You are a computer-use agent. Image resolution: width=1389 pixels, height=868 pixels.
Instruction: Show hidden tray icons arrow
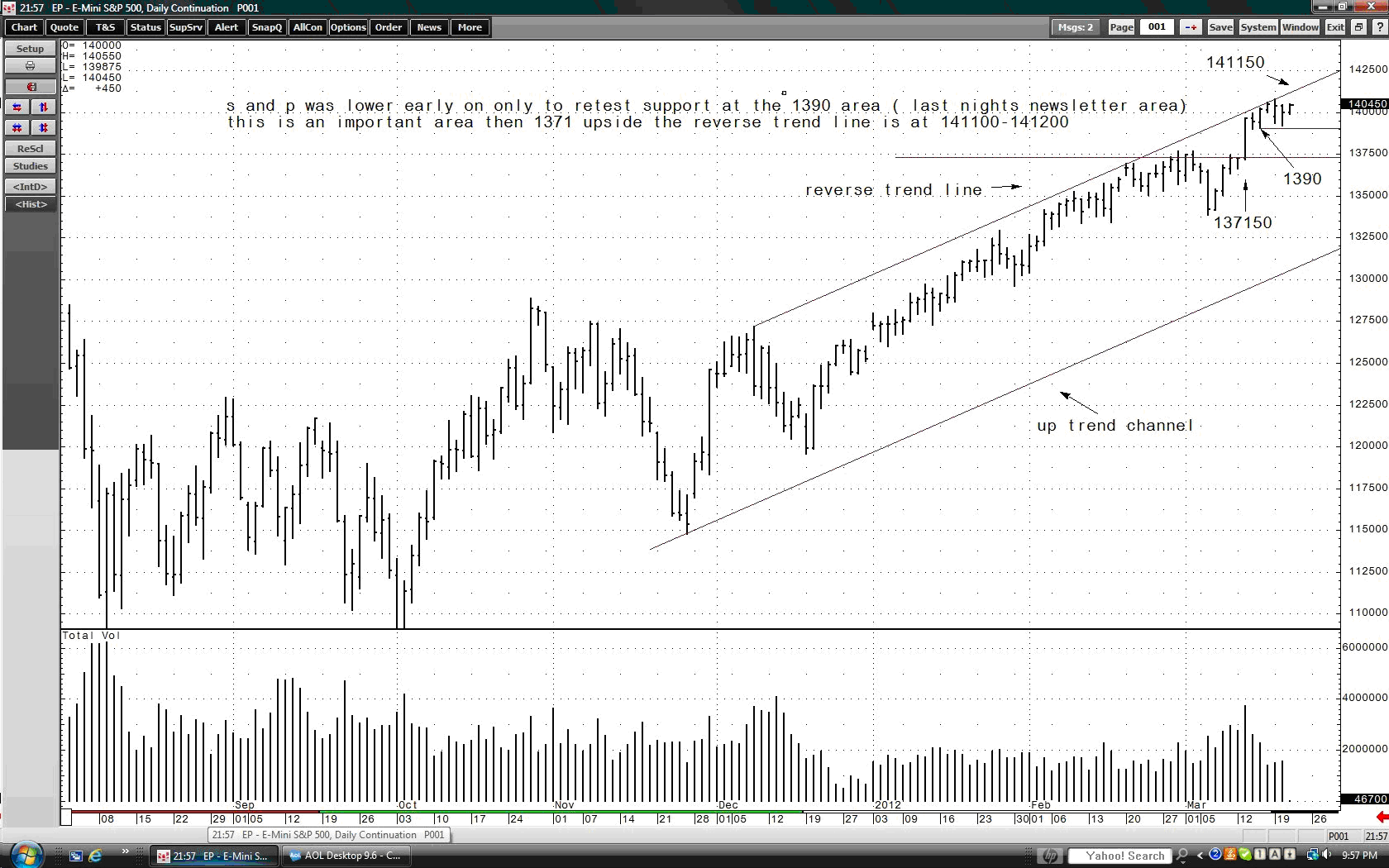(x=1200, y=856)
